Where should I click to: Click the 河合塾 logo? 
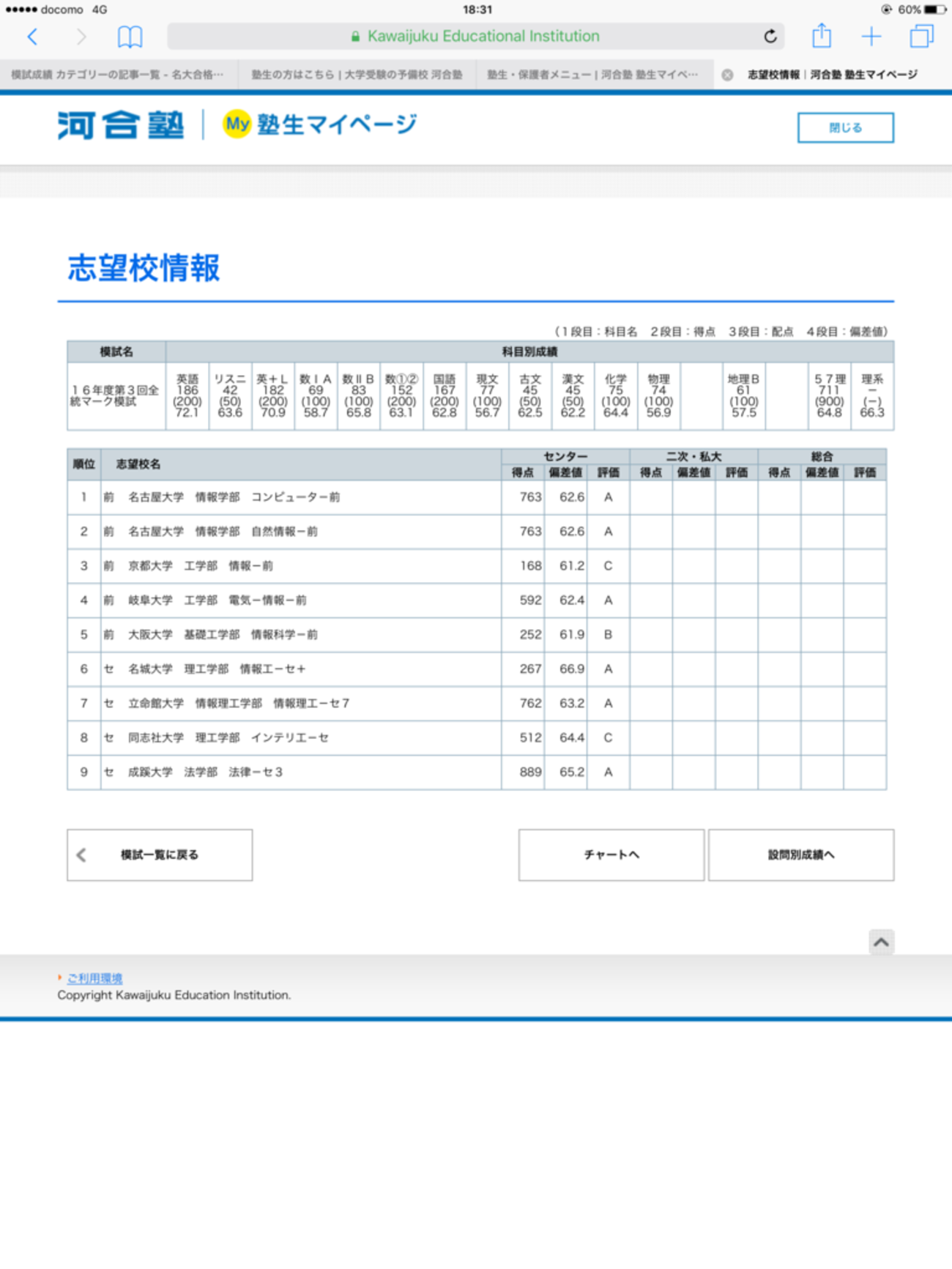[x=121, y=125]
